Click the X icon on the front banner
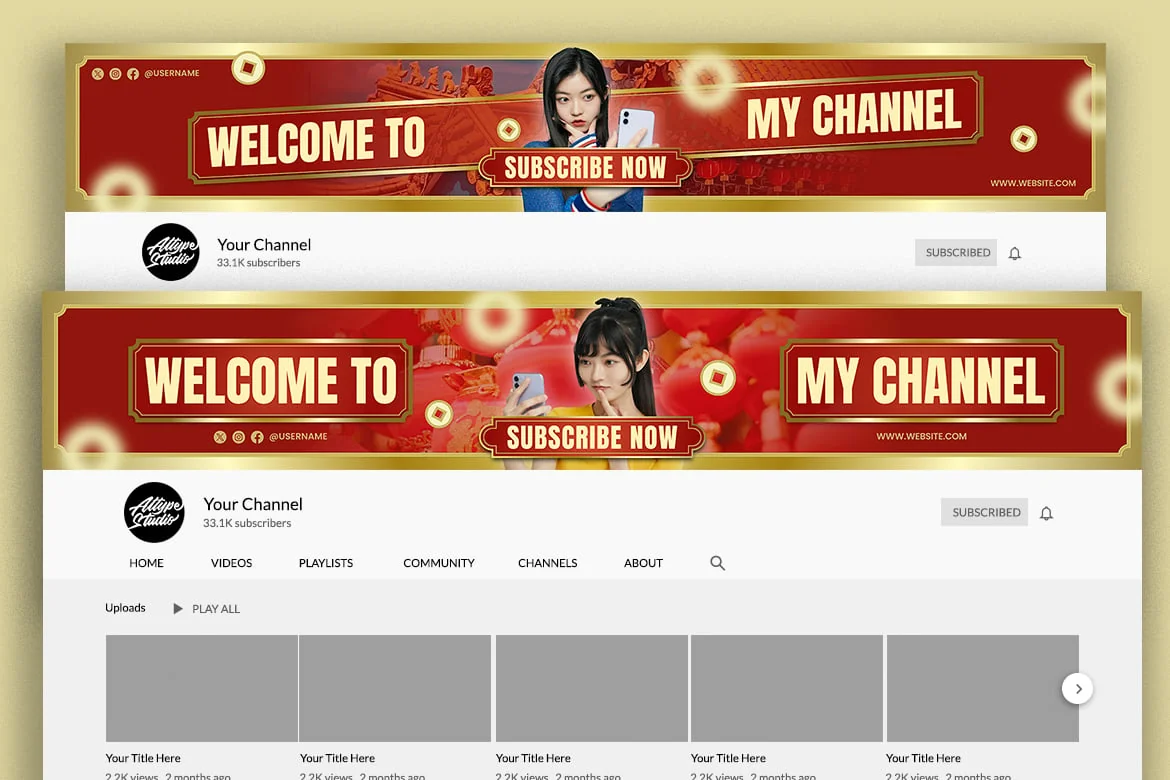 (x=220, y=437)
